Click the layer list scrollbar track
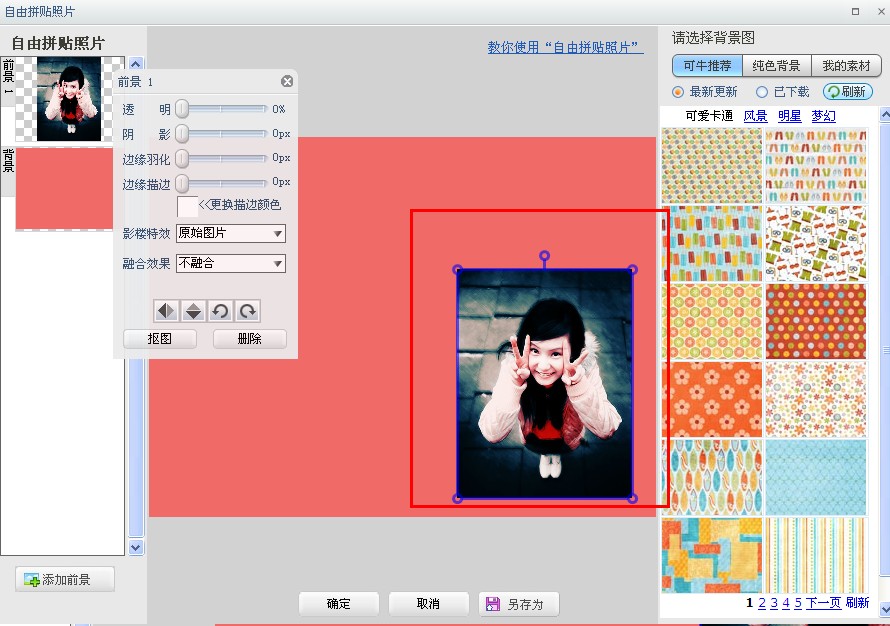This screenshot has width=890, height=626. (x=136, y=446)
